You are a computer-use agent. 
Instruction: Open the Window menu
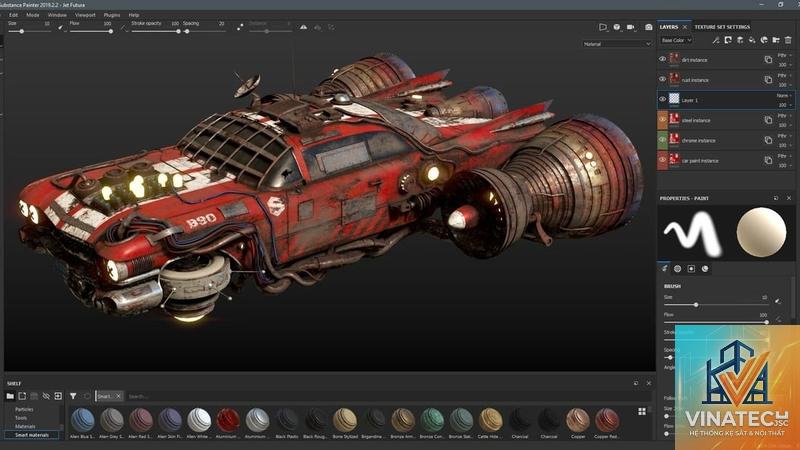click(57, 15)
